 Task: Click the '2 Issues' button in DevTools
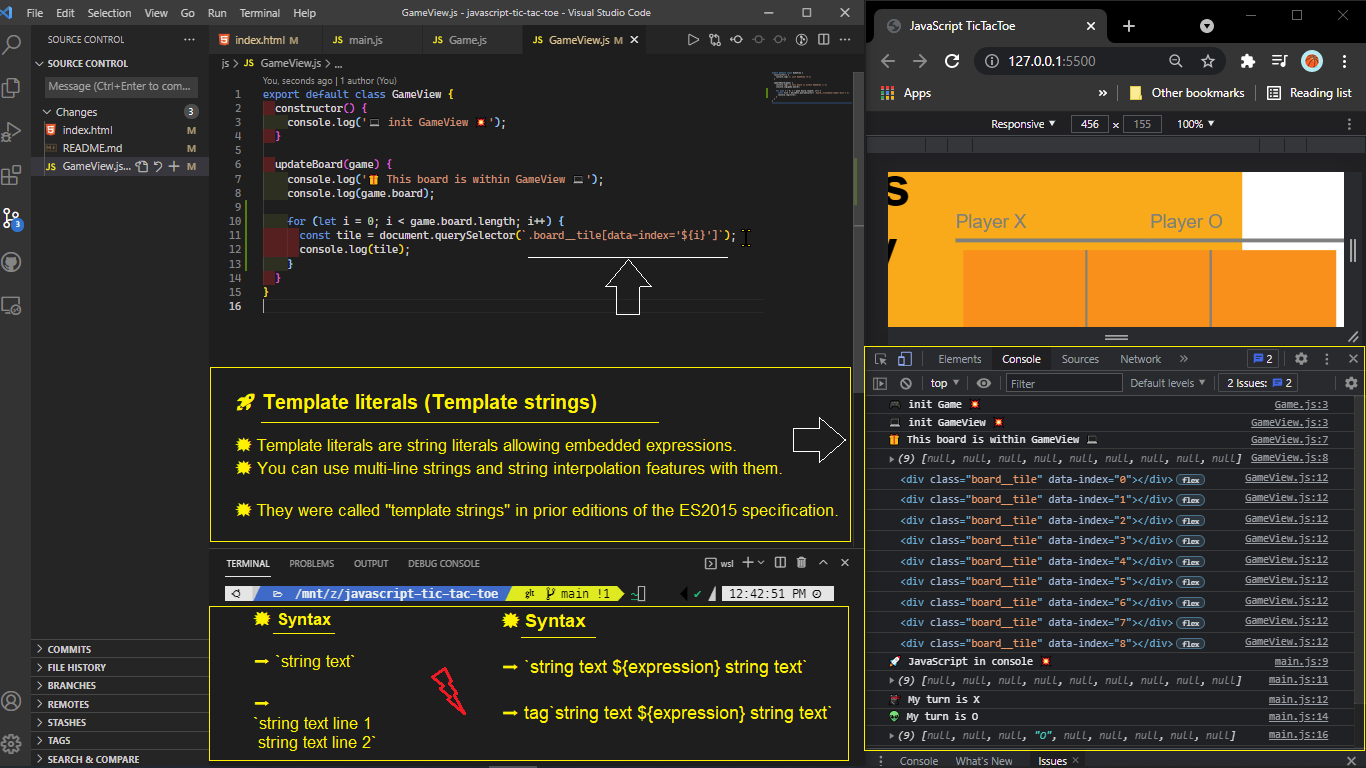click(x=1257, y=383)
